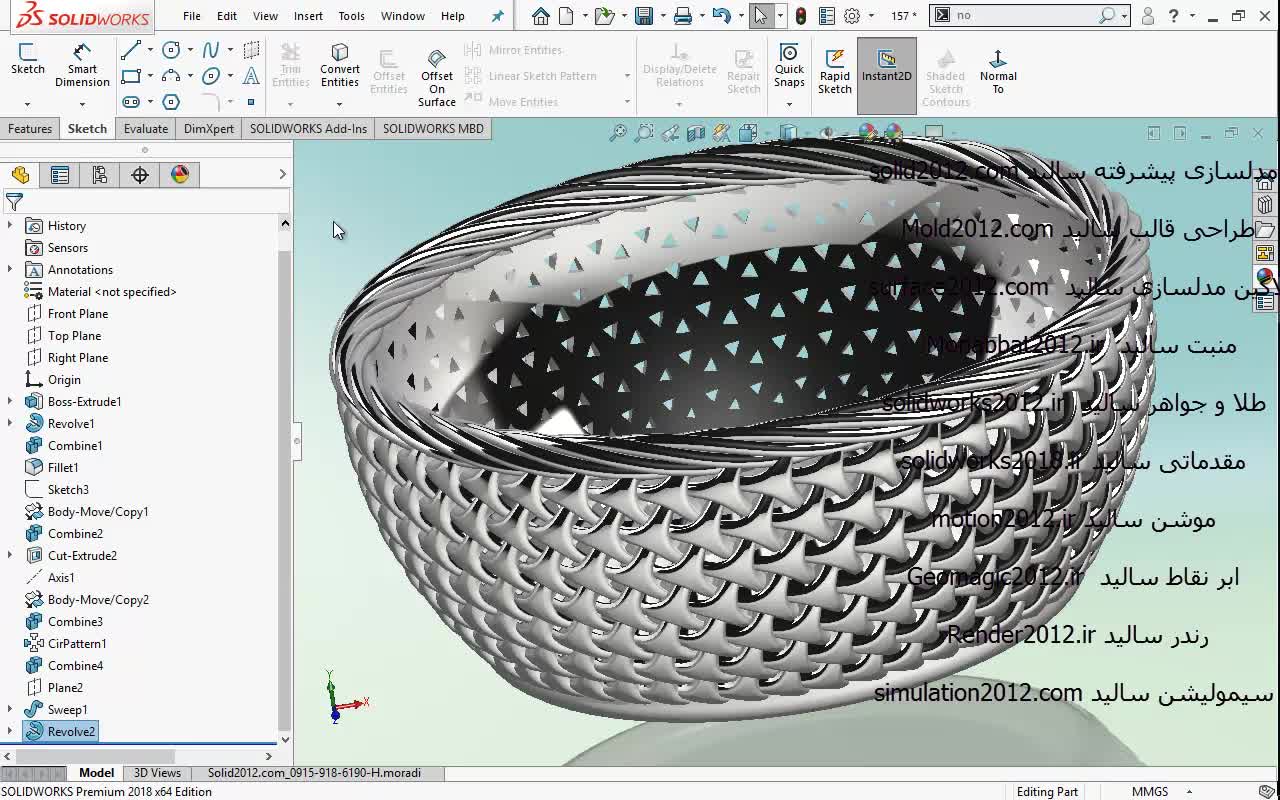Select the sketch Point tool

[x=251, y=102]
